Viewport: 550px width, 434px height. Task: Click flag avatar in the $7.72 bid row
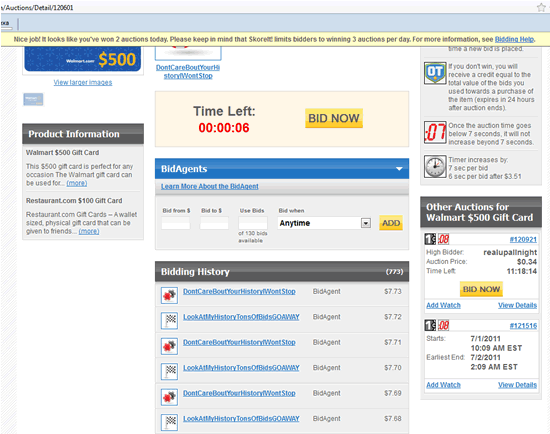coord(169,321)
